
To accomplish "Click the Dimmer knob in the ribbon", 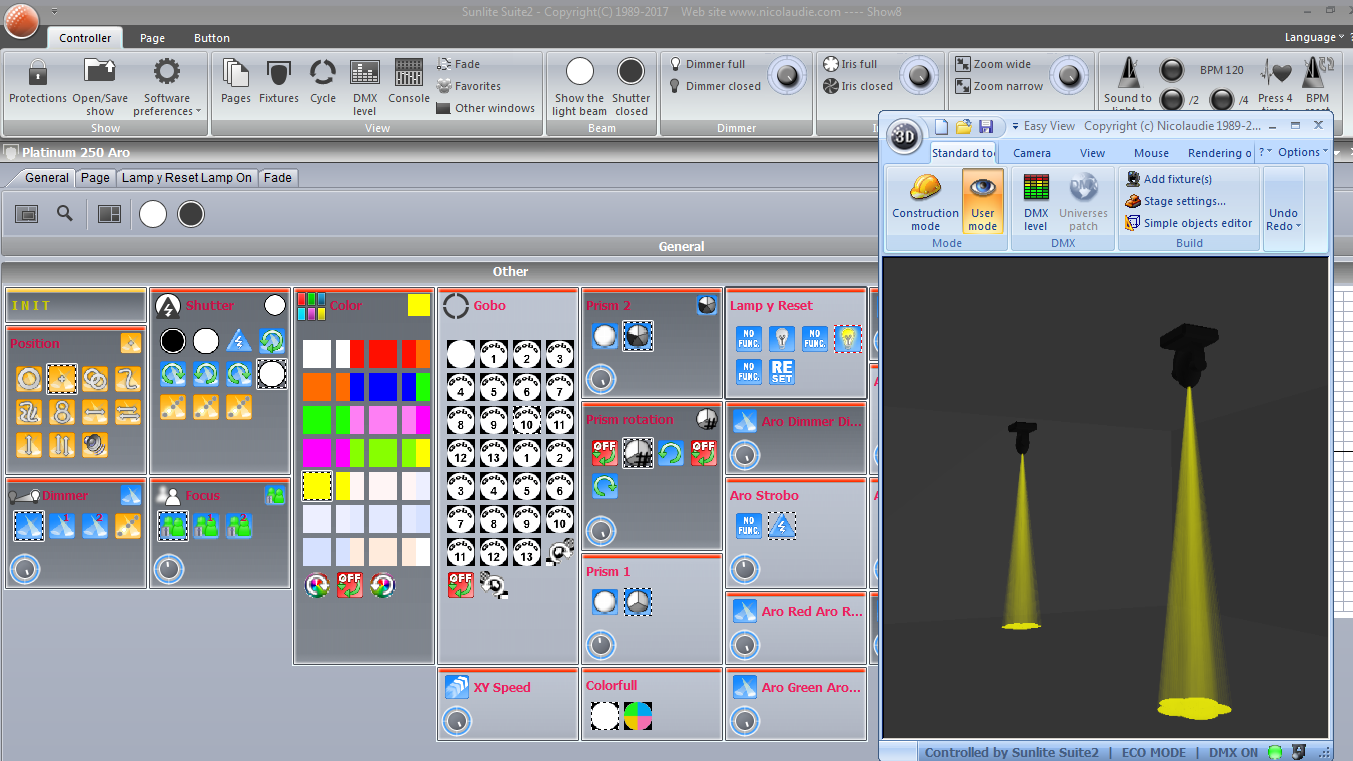I will (788, 75).
